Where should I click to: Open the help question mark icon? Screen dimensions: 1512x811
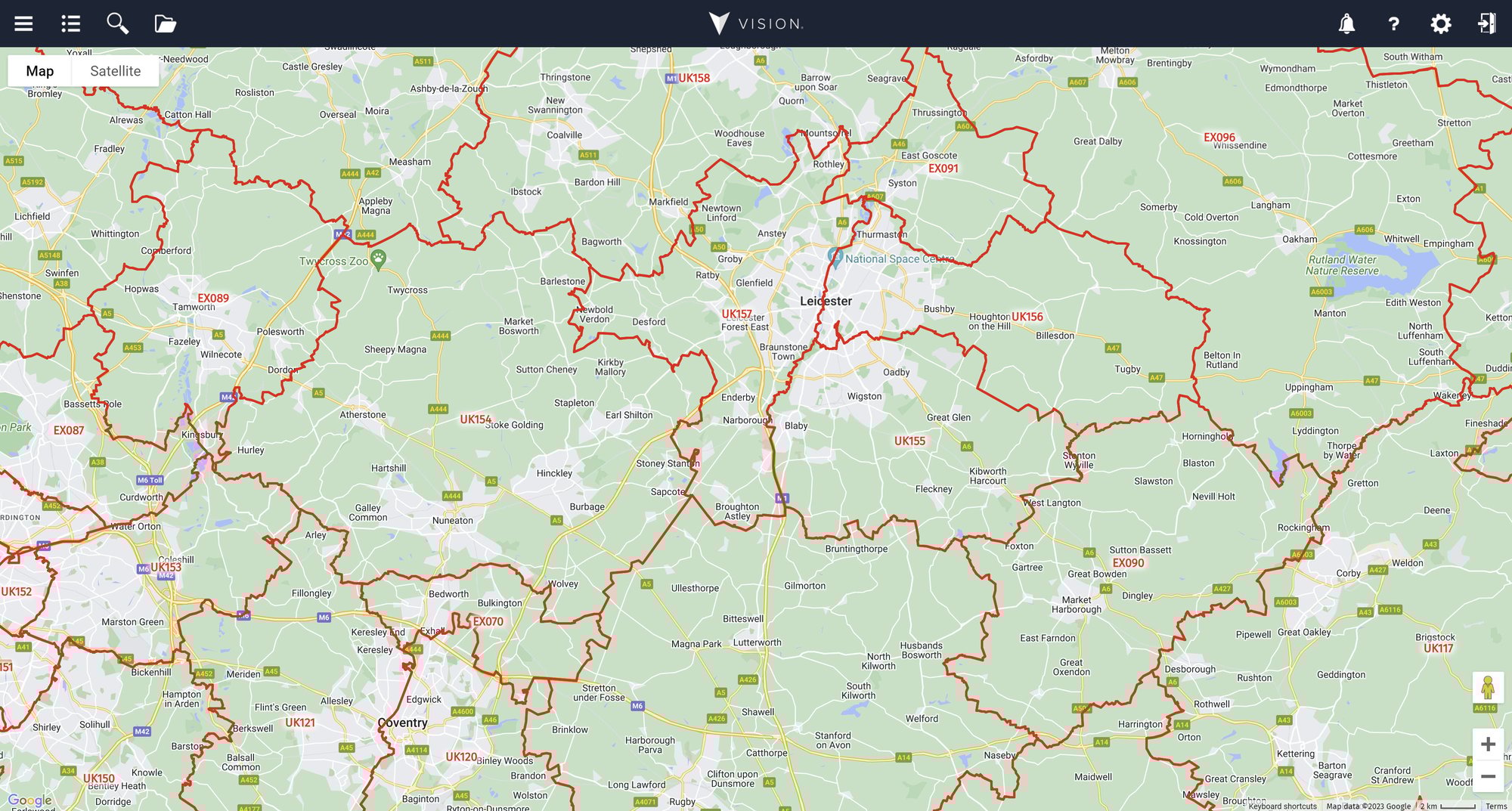click(x=1393, y=23)
